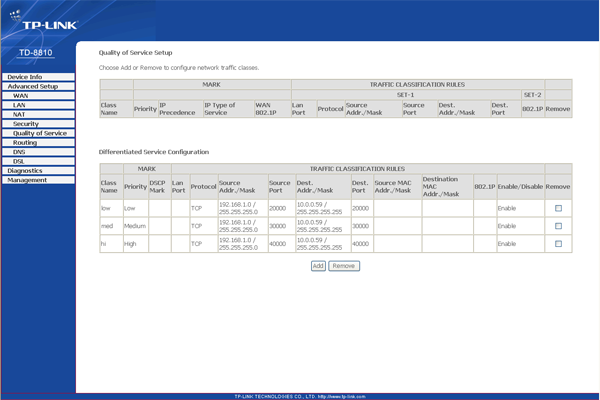Open Advanced Setup menu item

point(38,87)
